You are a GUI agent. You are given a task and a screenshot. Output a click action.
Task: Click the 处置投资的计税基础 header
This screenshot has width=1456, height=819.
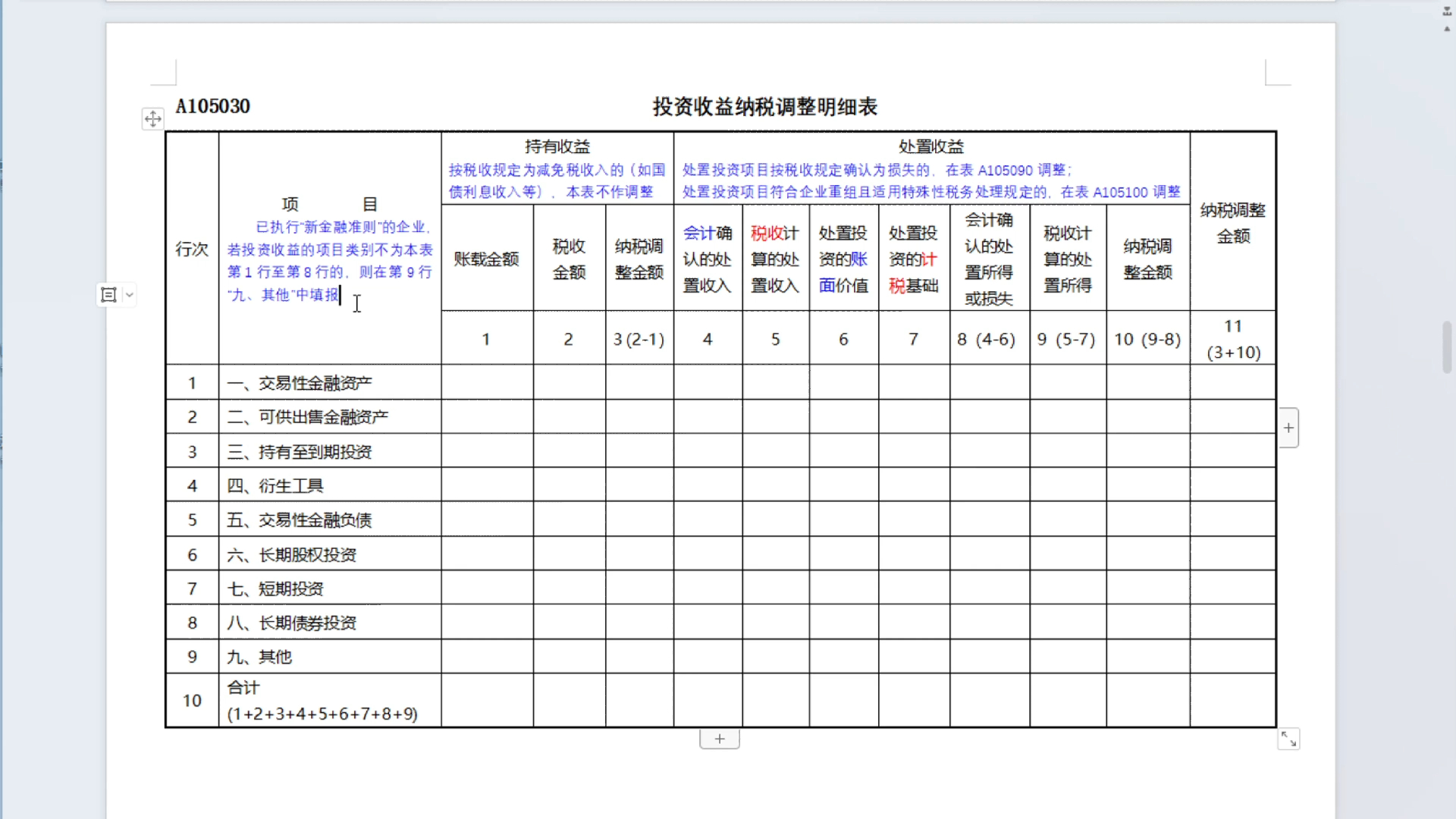[x=913, y=259]
